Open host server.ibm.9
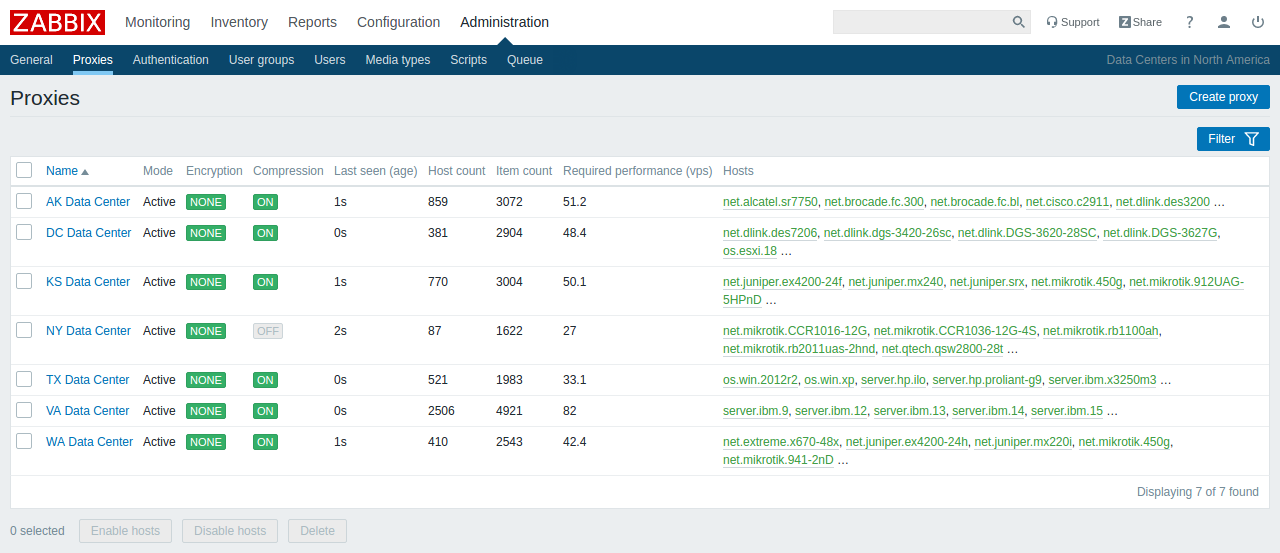This screenshot has height=553, width=1280. tap(755, 411)
